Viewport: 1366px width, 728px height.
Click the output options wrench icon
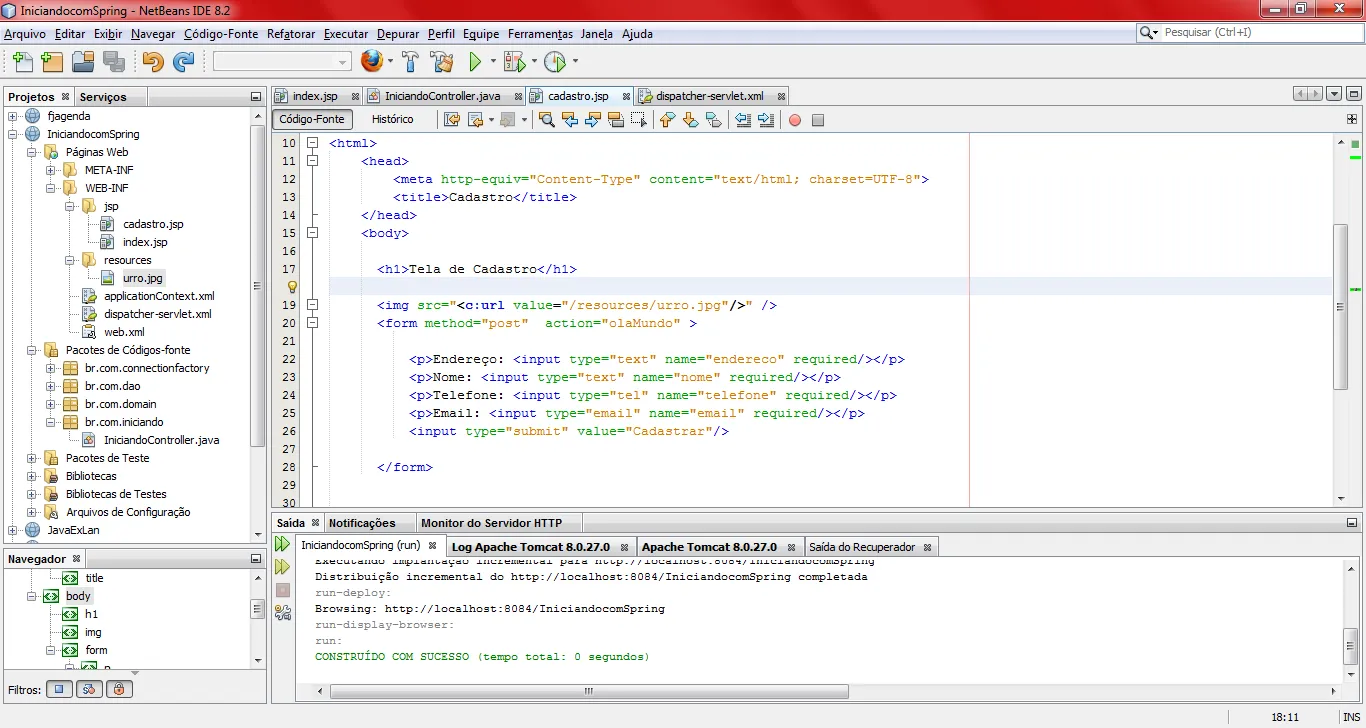[283, 612]
